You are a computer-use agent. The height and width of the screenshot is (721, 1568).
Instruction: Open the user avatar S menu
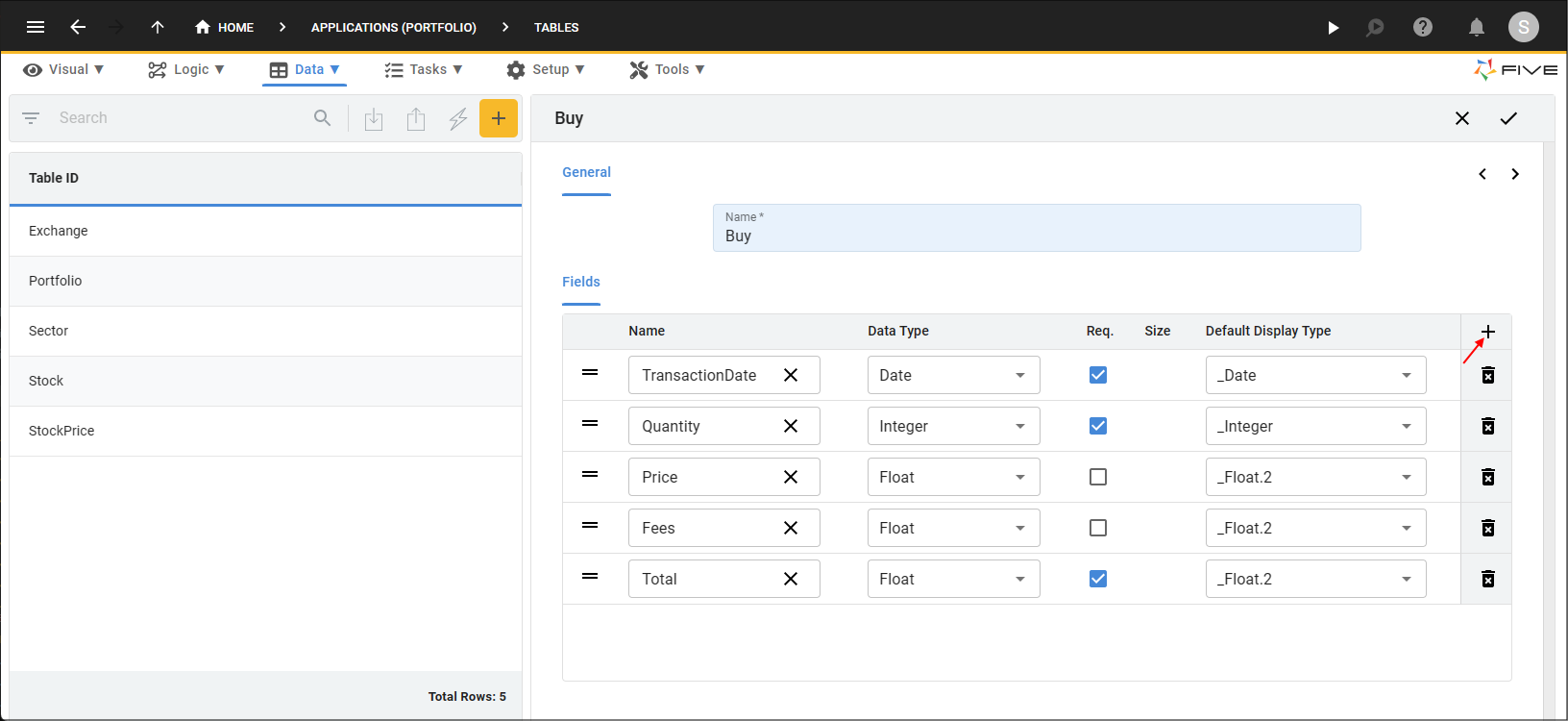[1524, 27]
